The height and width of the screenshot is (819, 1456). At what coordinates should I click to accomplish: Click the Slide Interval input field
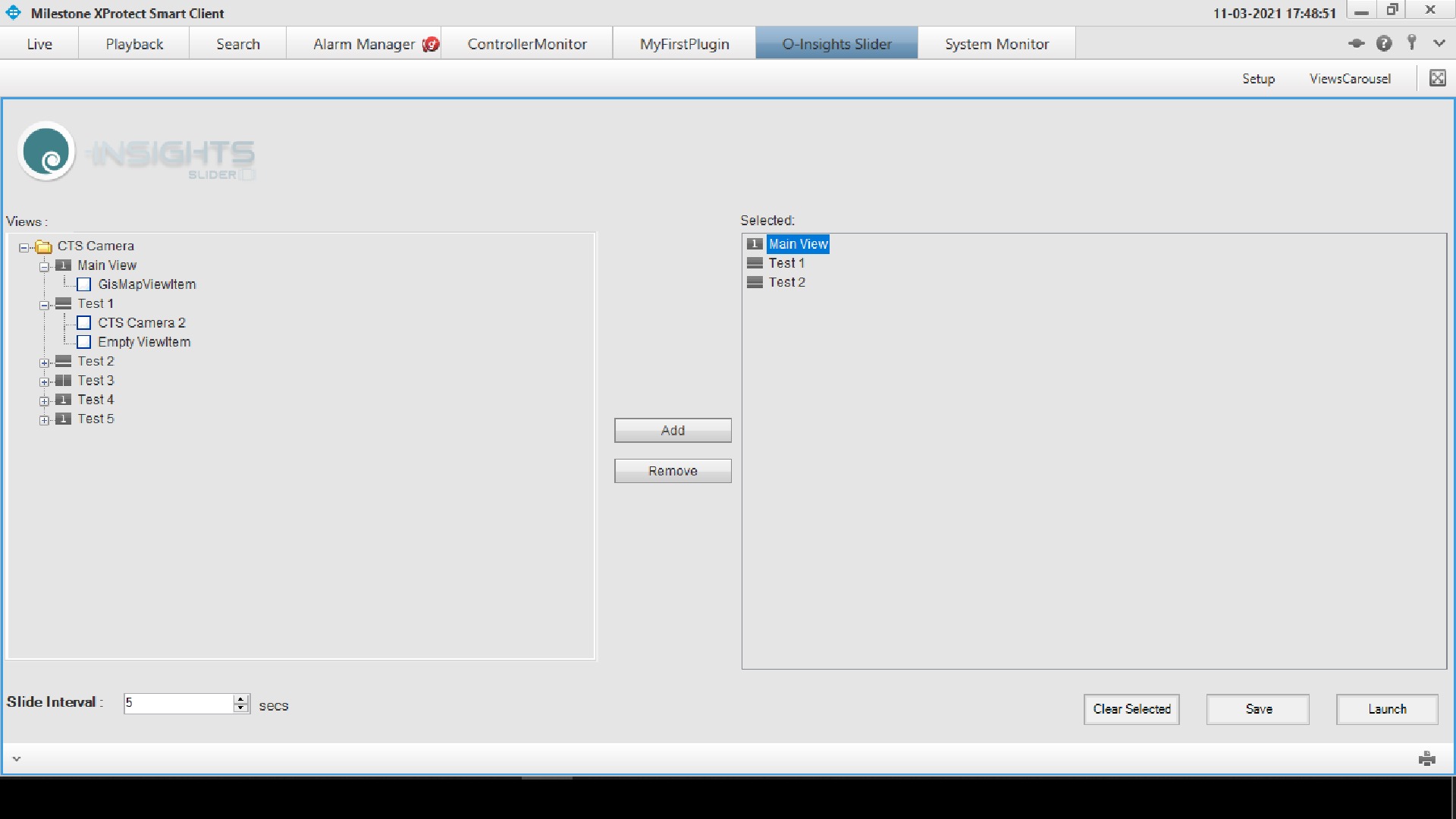click(179, 703)
